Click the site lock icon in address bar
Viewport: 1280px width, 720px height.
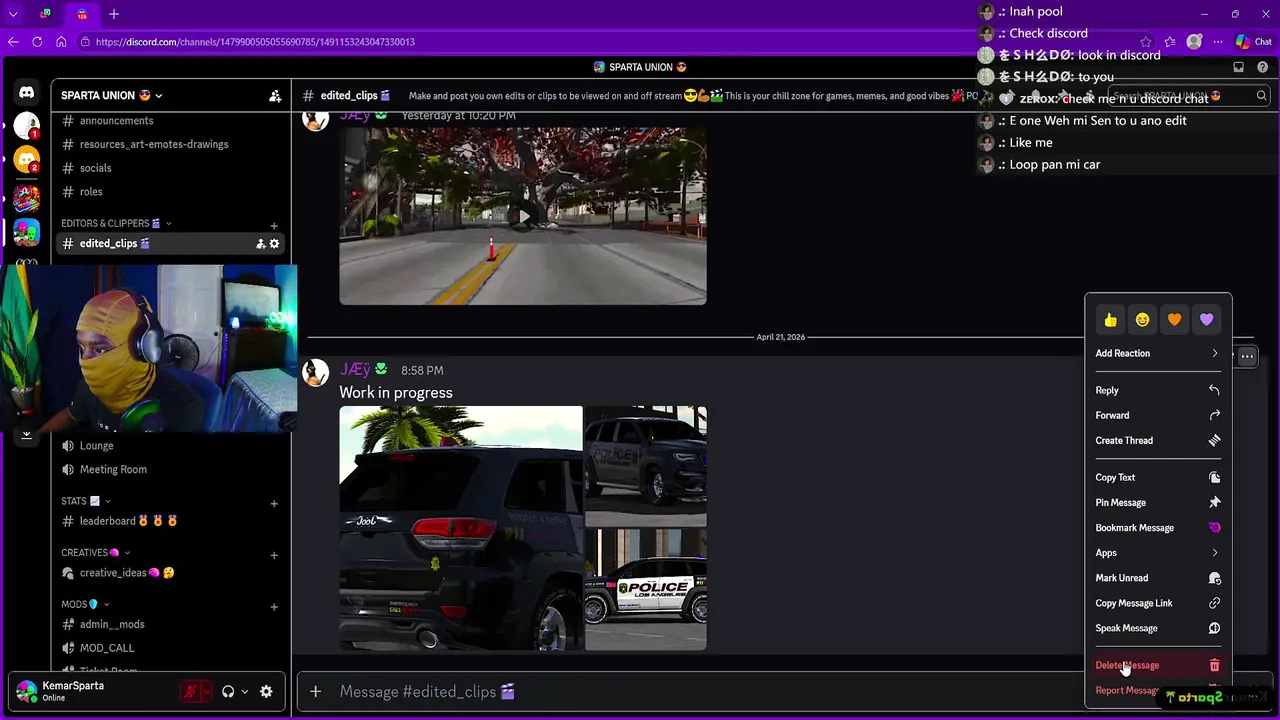click(86, 42)
